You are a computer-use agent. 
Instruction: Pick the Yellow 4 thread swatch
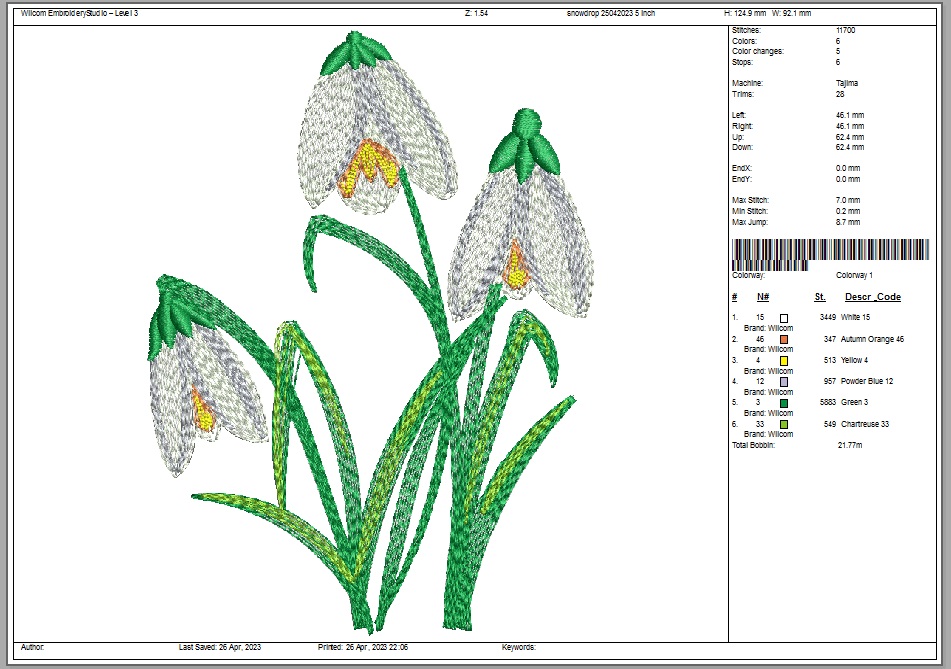(784, 360)
